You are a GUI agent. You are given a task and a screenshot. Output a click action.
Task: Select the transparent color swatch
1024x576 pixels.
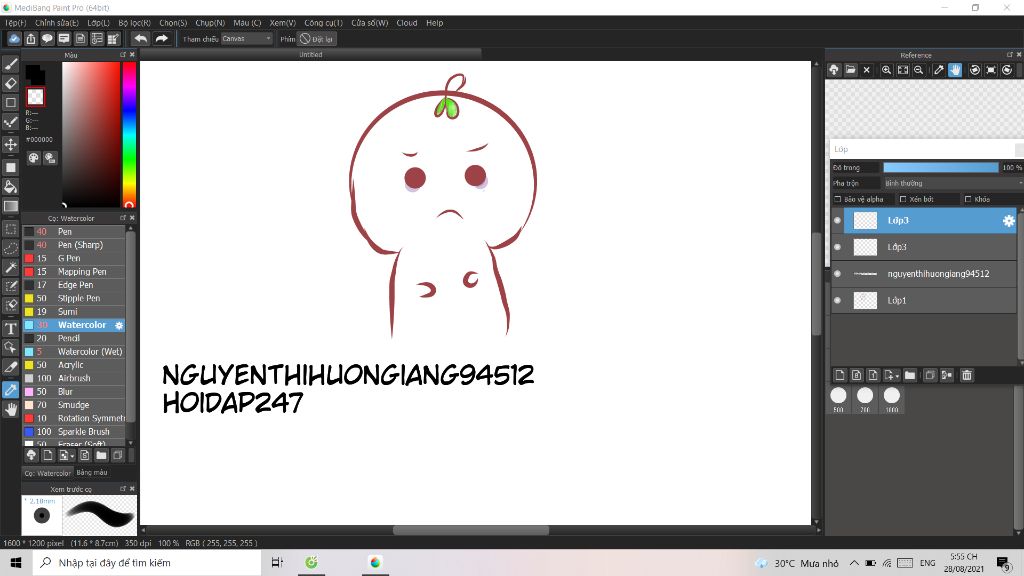[35, 97]
